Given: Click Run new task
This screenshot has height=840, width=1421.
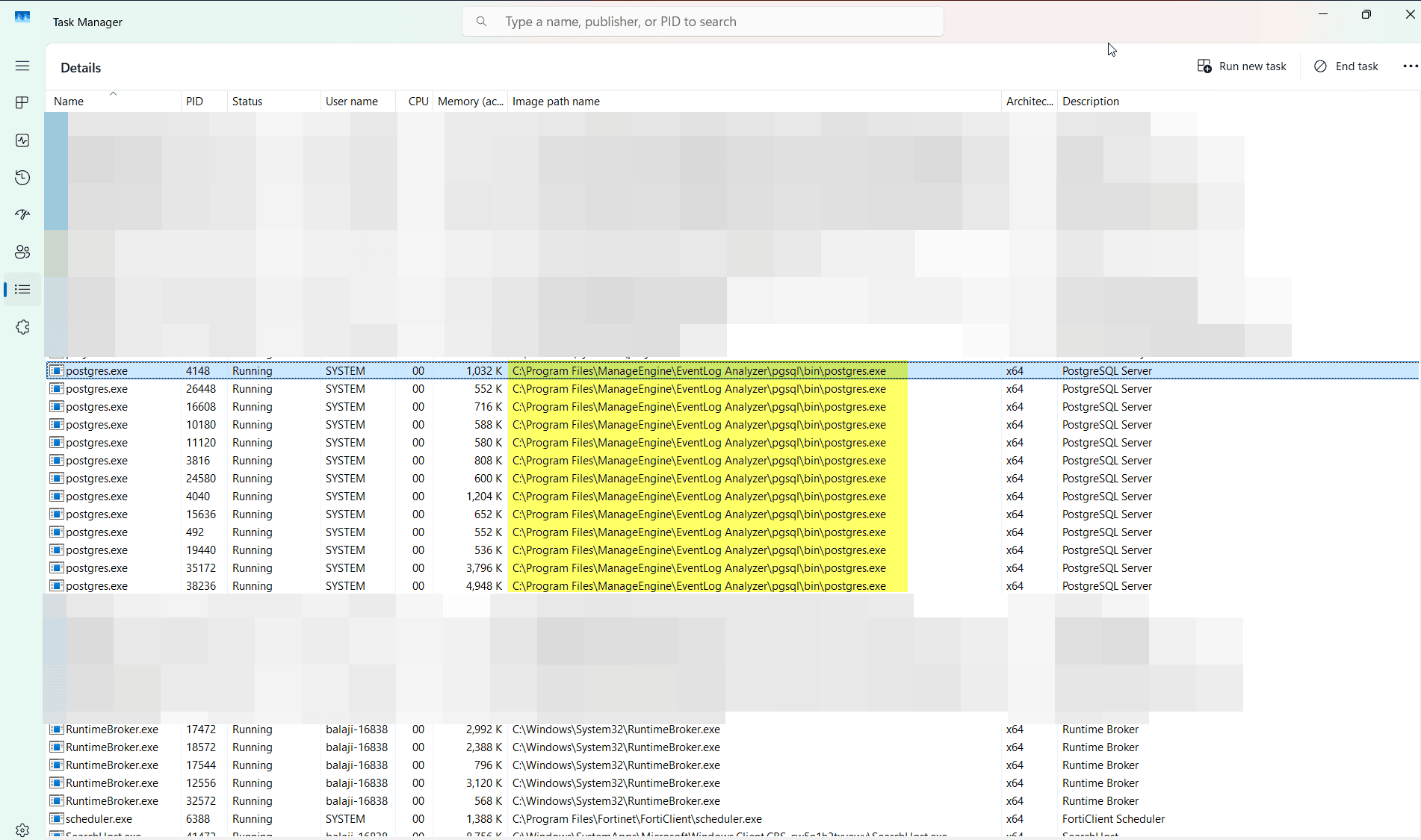Looking at the screenshot, I should 1242,66.
